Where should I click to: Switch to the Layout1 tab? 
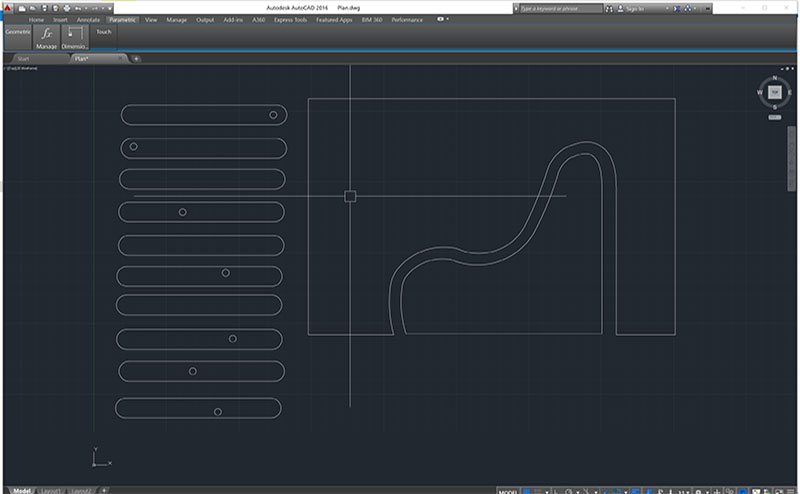50,490
